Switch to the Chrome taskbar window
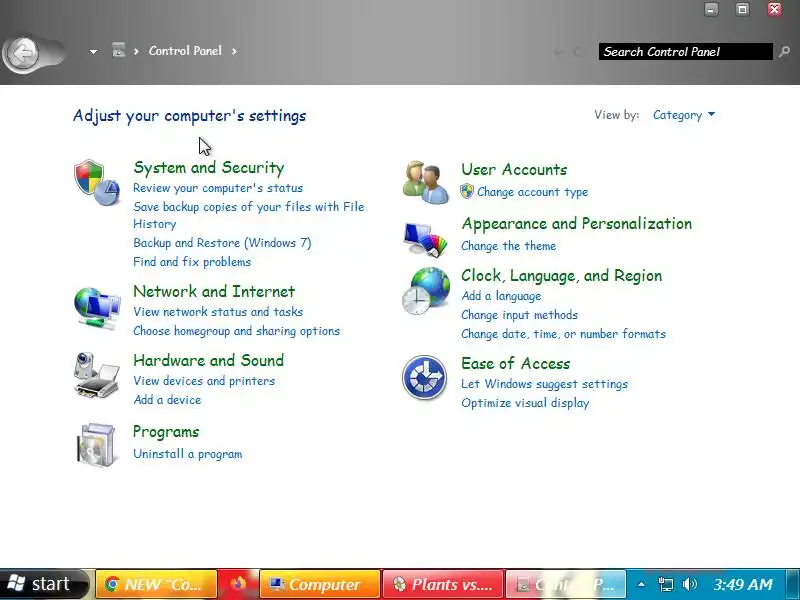The width and height of the screenshot is (800, 600). 156,584
